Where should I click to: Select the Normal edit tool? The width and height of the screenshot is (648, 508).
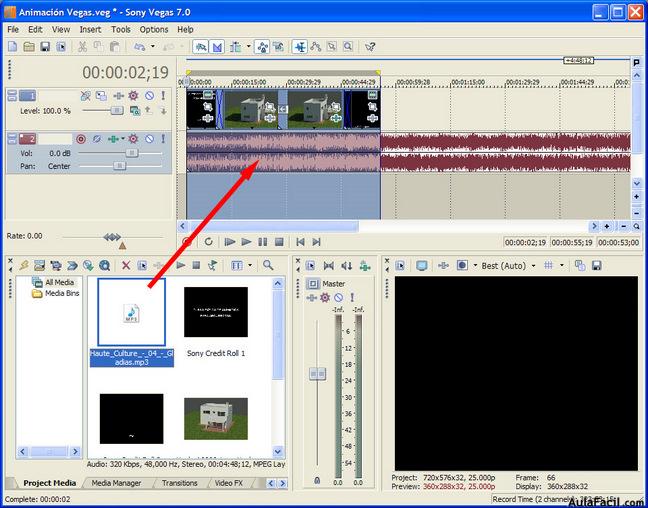pyautogui.click(x=300, y=47)
